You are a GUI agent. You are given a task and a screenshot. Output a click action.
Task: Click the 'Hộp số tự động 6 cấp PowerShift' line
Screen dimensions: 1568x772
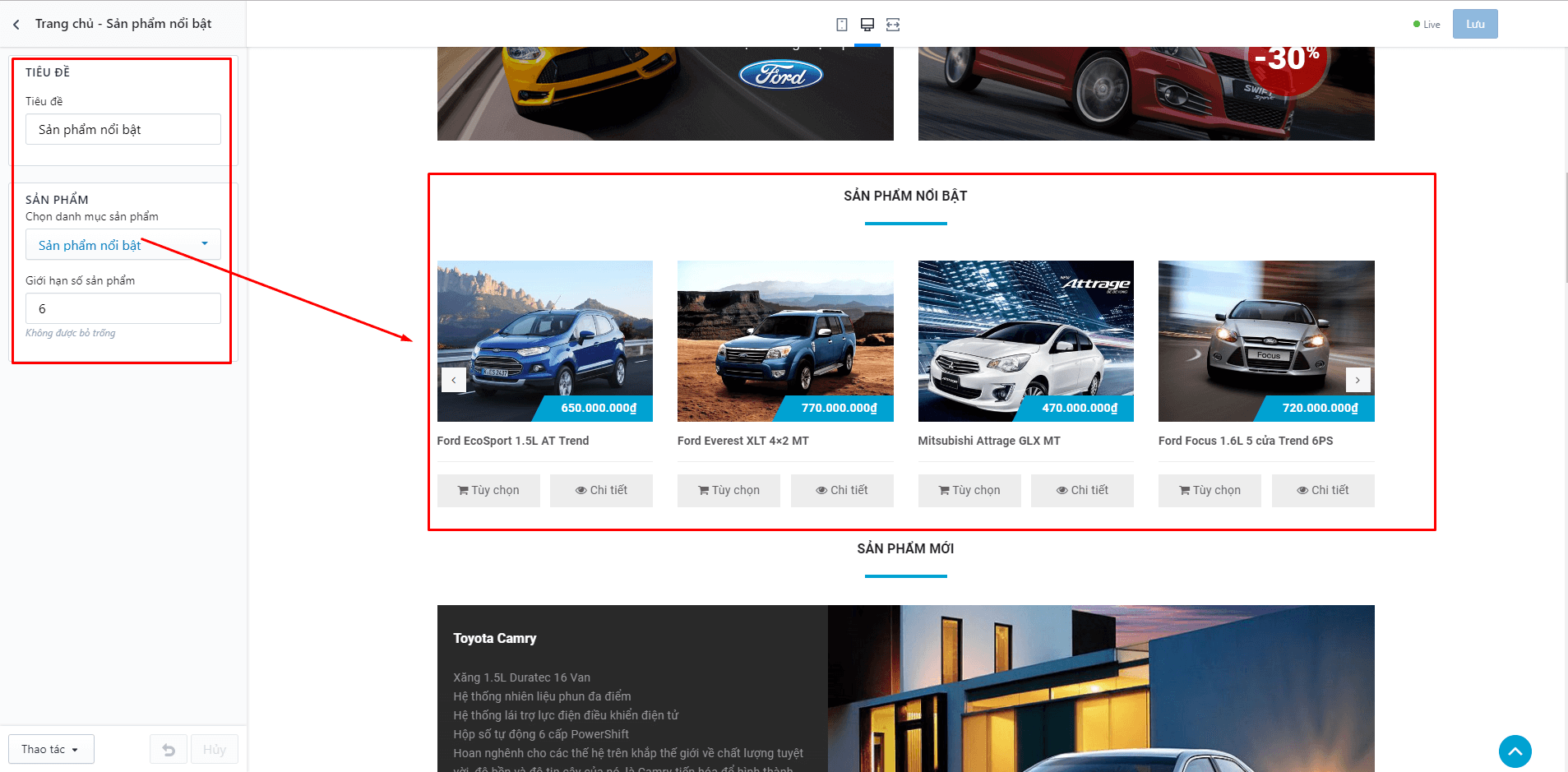pyautogui.click(x=541, y=734)
